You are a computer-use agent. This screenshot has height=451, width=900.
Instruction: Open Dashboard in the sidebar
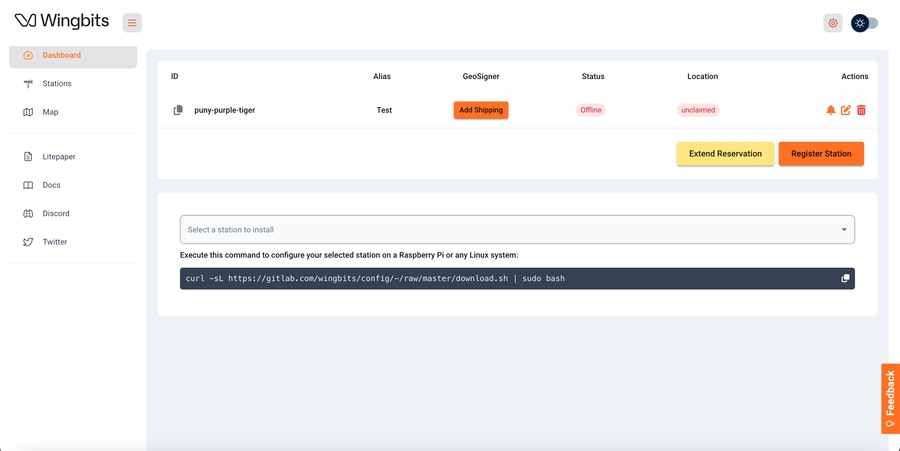click(62, 56)
